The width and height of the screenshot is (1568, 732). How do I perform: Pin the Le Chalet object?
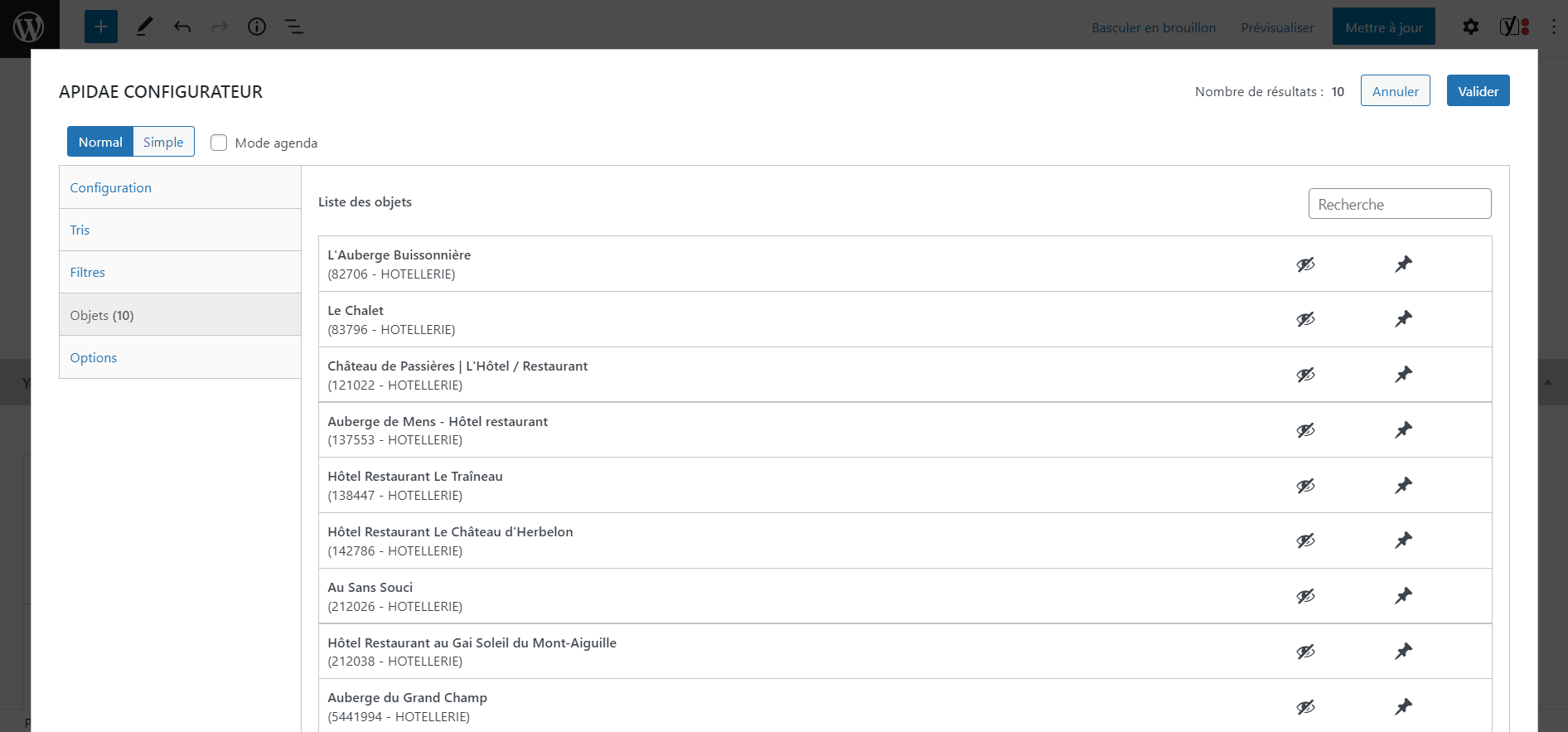pos(1403,319)
